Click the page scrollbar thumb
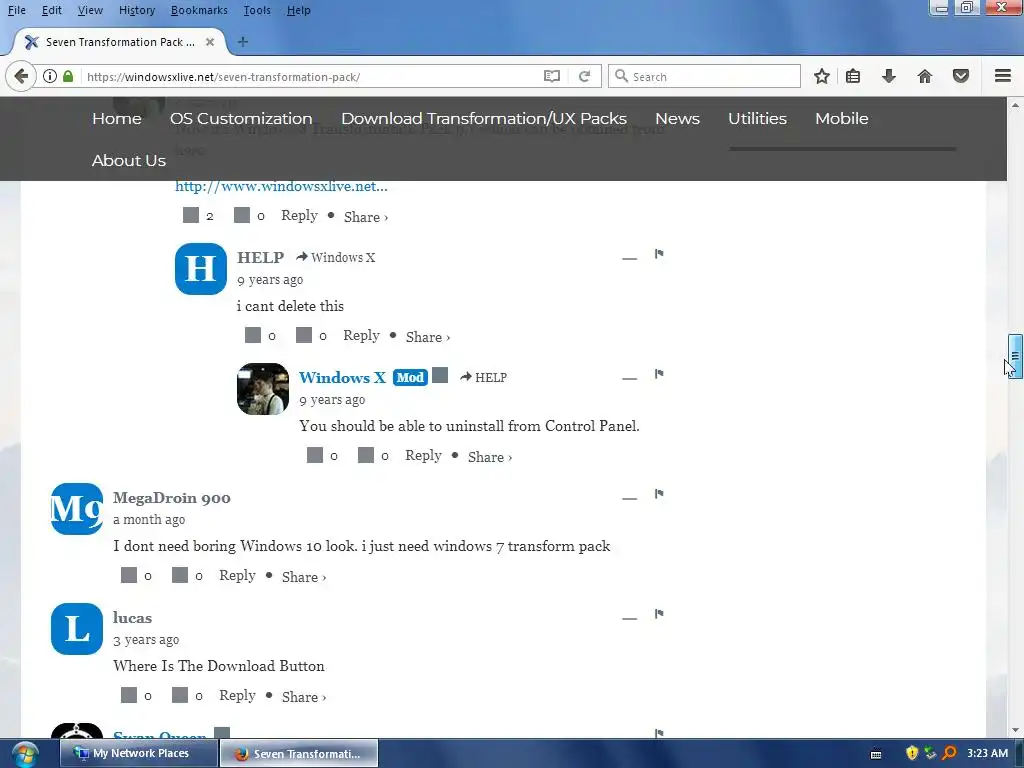Viewport: 1024px width, 768px height. pos(1015,356)
